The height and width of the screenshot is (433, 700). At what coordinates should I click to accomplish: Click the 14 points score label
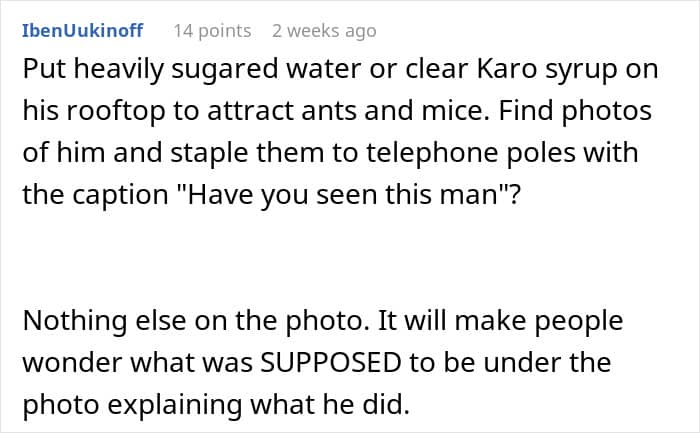click(212, 31)
